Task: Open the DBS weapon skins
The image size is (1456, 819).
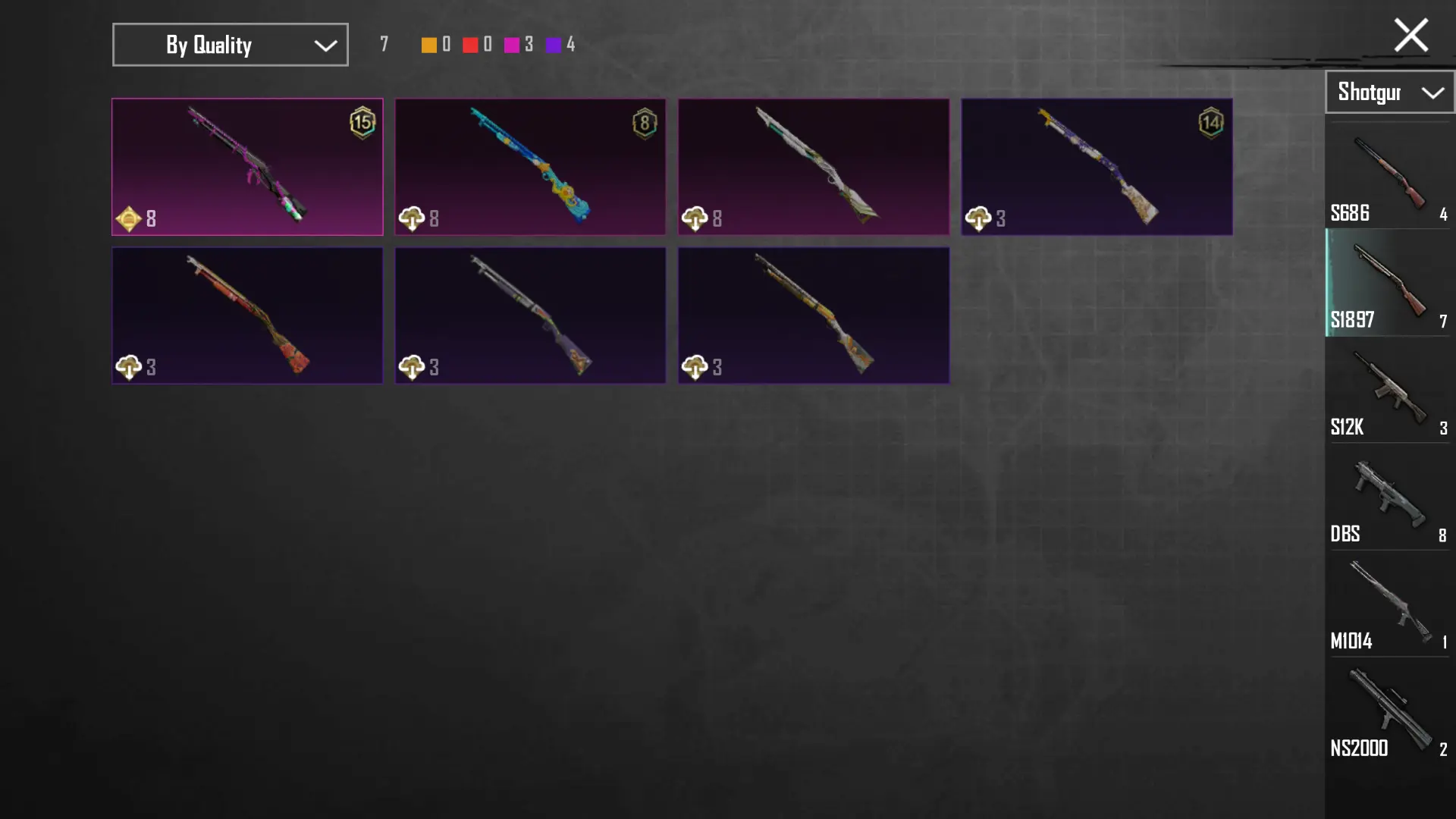Action: tap(1389, 497)
